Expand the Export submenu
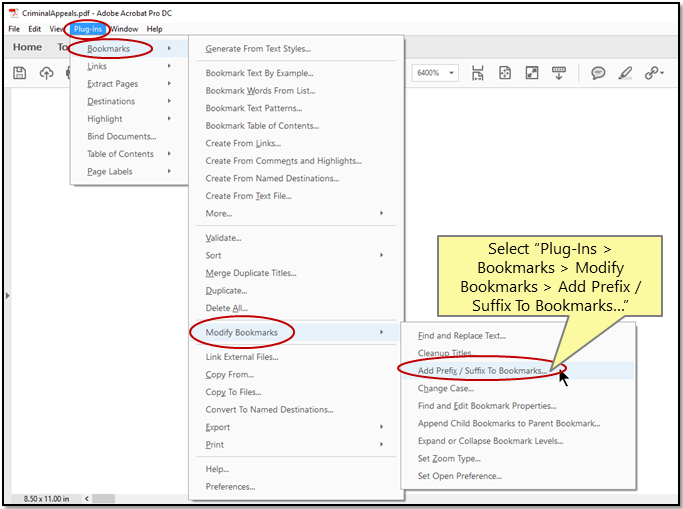The image size is (683, 509). 296,427
